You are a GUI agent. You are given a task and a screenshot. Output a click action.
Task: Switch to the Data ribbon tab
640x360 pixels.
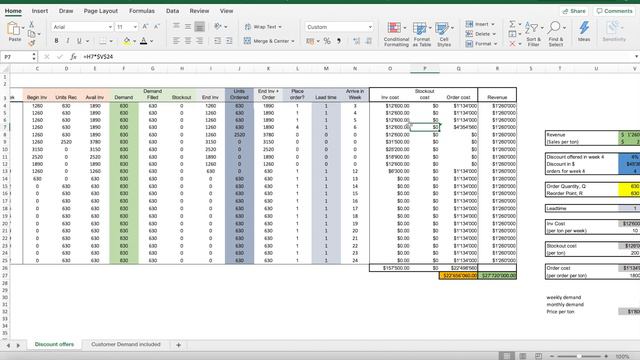click(172, 11)
